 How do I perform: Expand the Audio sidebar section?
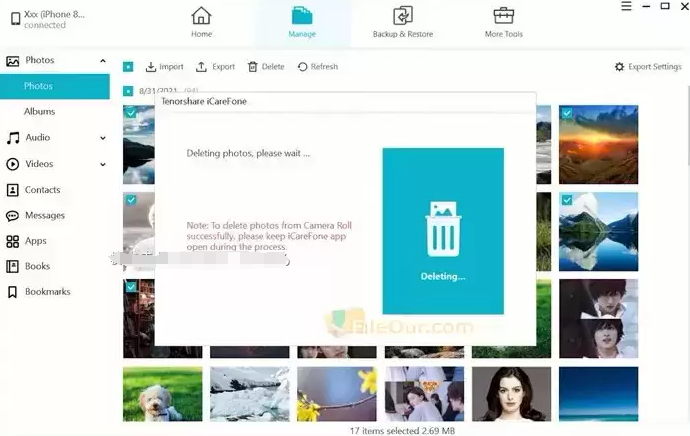[103, 138]
